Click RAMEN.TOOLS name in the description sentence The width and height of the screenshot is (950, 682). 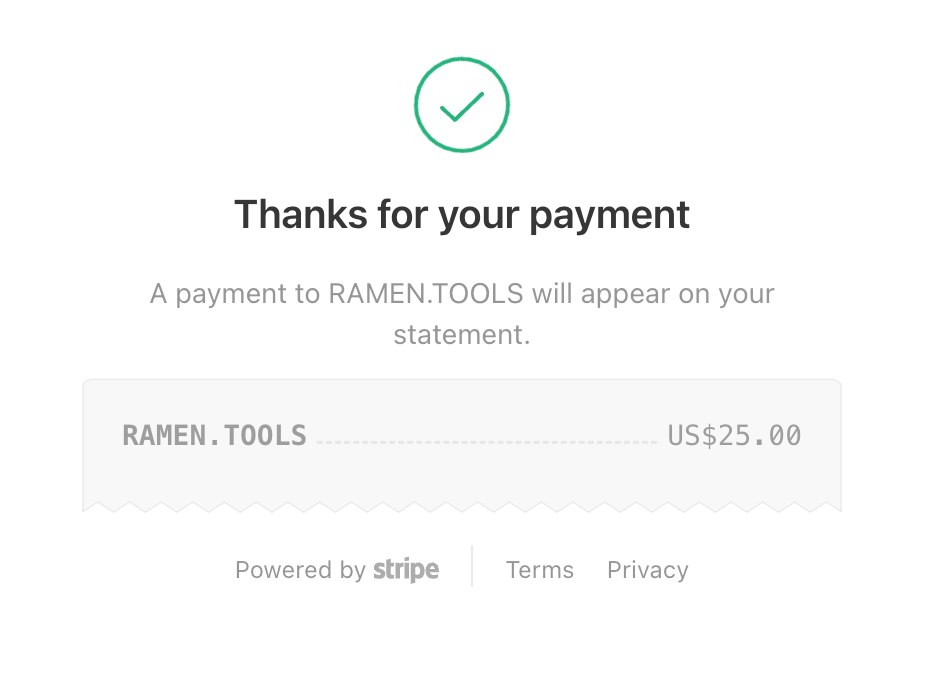[427, 294]
